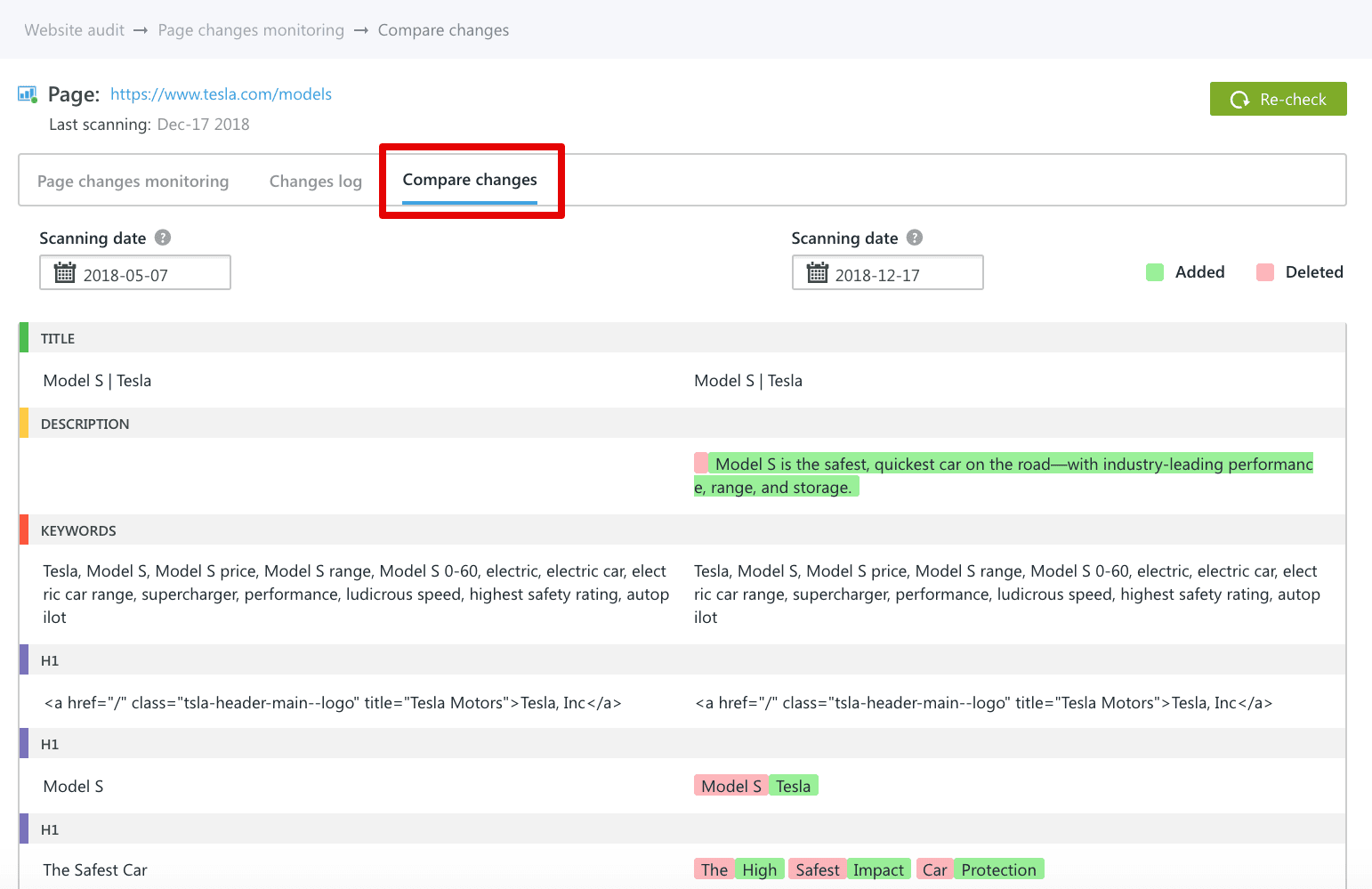Click the left Scanning date help icon

tap(163, 238)
